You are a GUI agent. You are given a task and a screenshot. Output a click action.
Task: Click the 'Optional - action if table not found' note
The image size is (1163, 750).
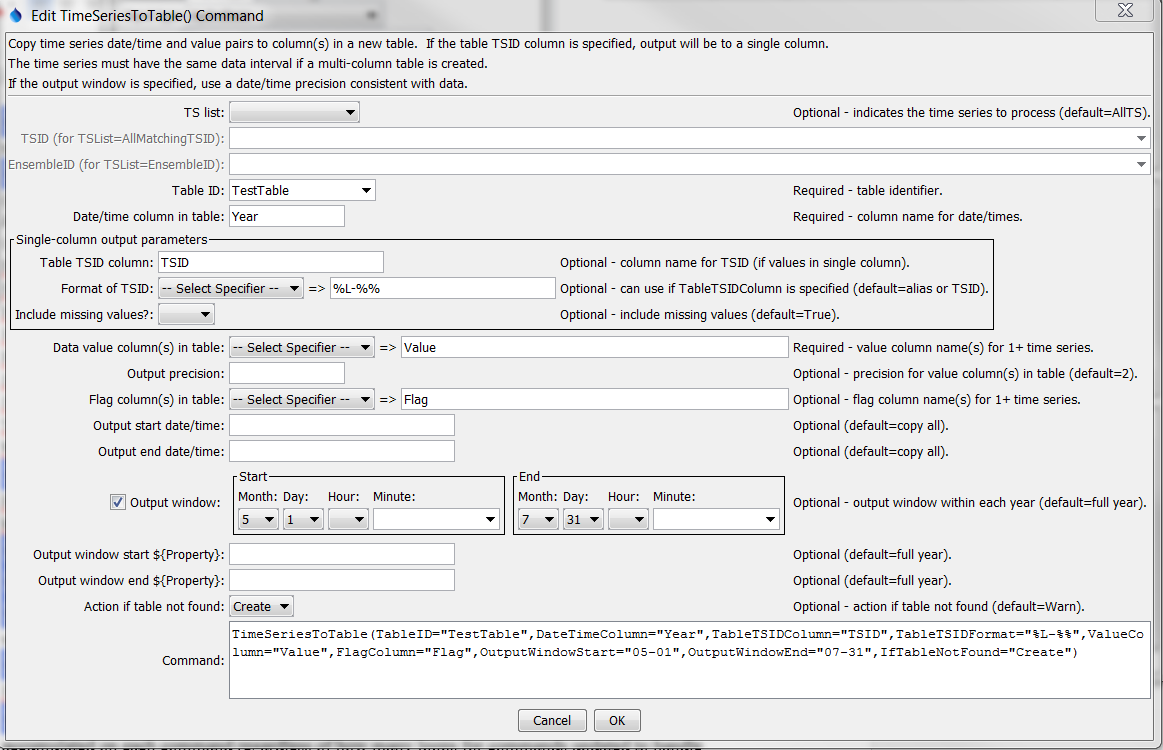[x=938, y=607]
